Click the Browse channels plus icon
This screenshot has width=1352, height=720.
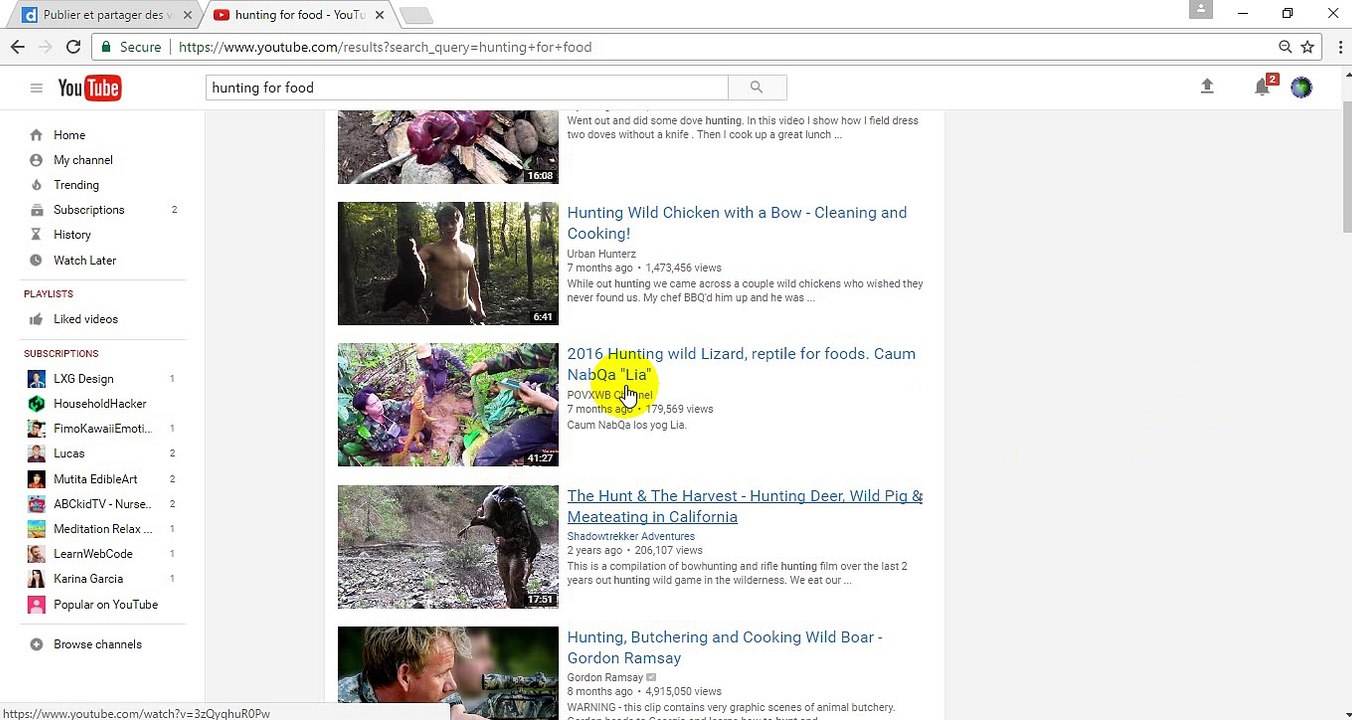(x=36, y=644)
